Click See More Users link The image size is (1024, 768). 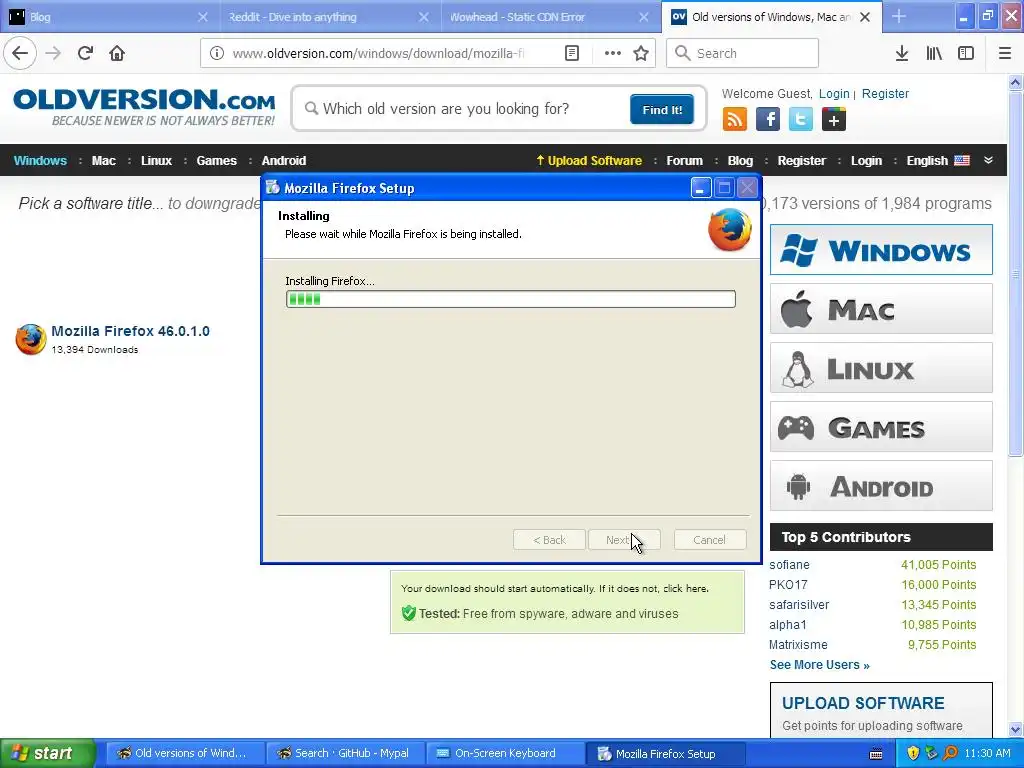(x=820, y=665)
